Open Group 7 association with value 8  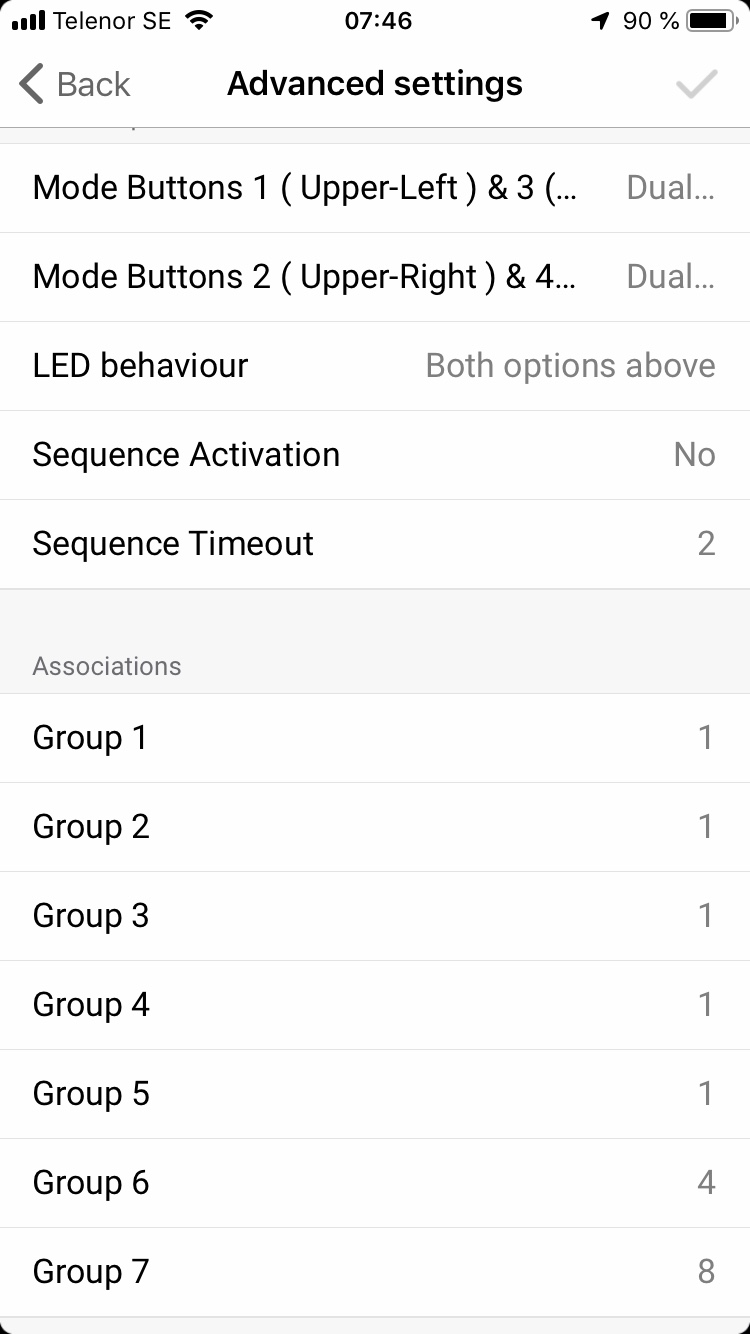[374, 1272]
